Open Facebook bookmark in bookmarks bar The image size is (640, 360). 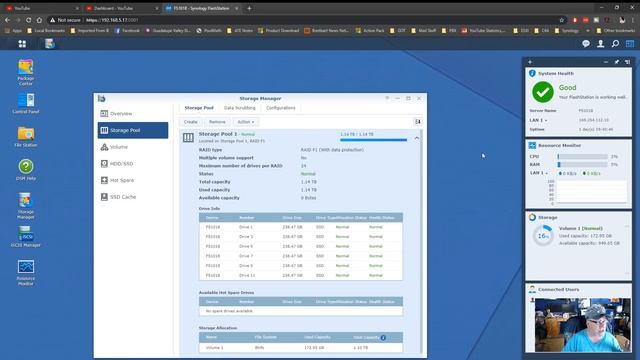point(127,31)
